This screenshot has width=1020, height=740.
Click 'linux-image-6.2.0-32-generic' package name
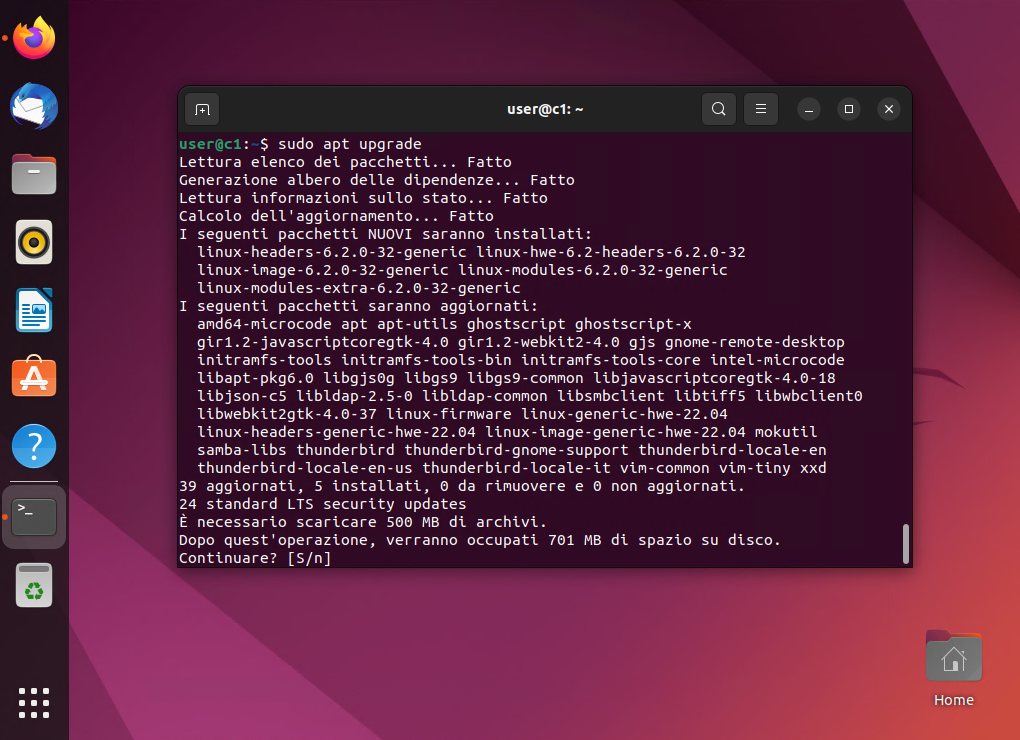pos(323,270)
